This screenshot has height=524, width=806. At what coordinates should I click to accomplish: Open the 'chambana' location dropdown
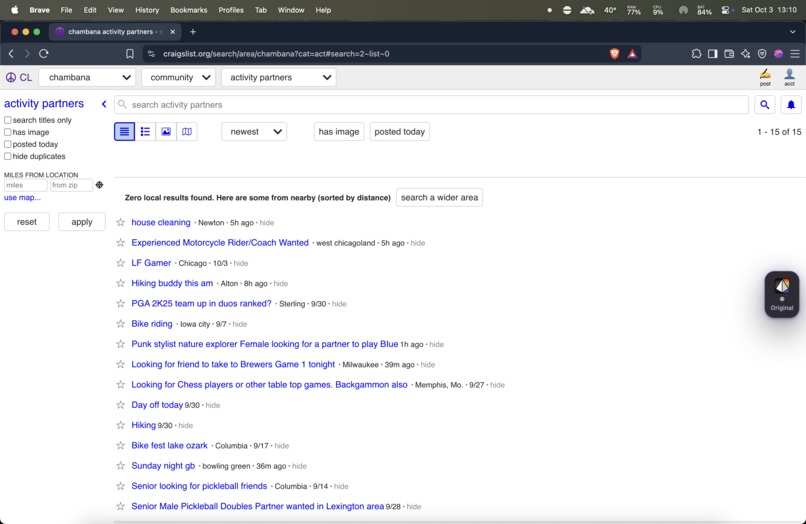pos(87,78)
